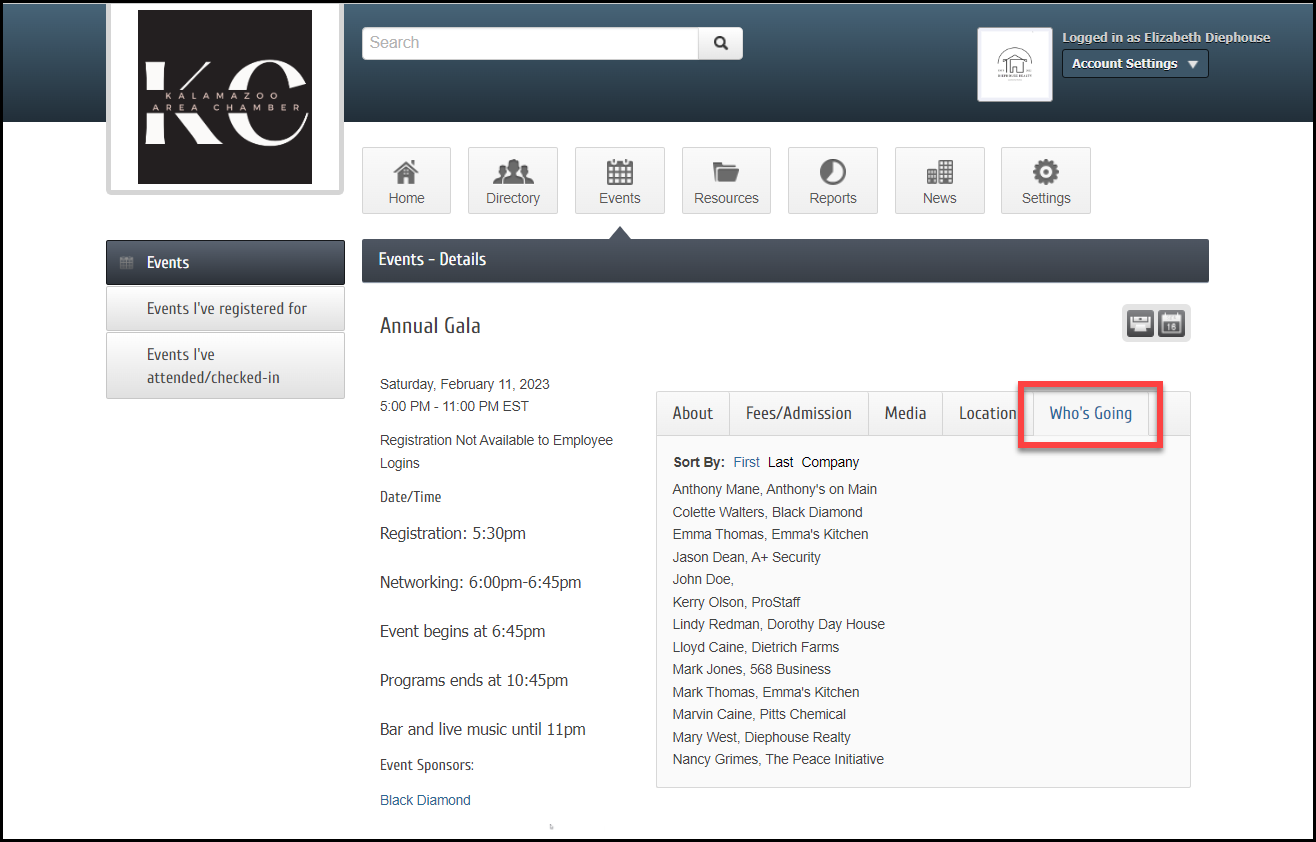Go to the Directory icon

(512, 181)
